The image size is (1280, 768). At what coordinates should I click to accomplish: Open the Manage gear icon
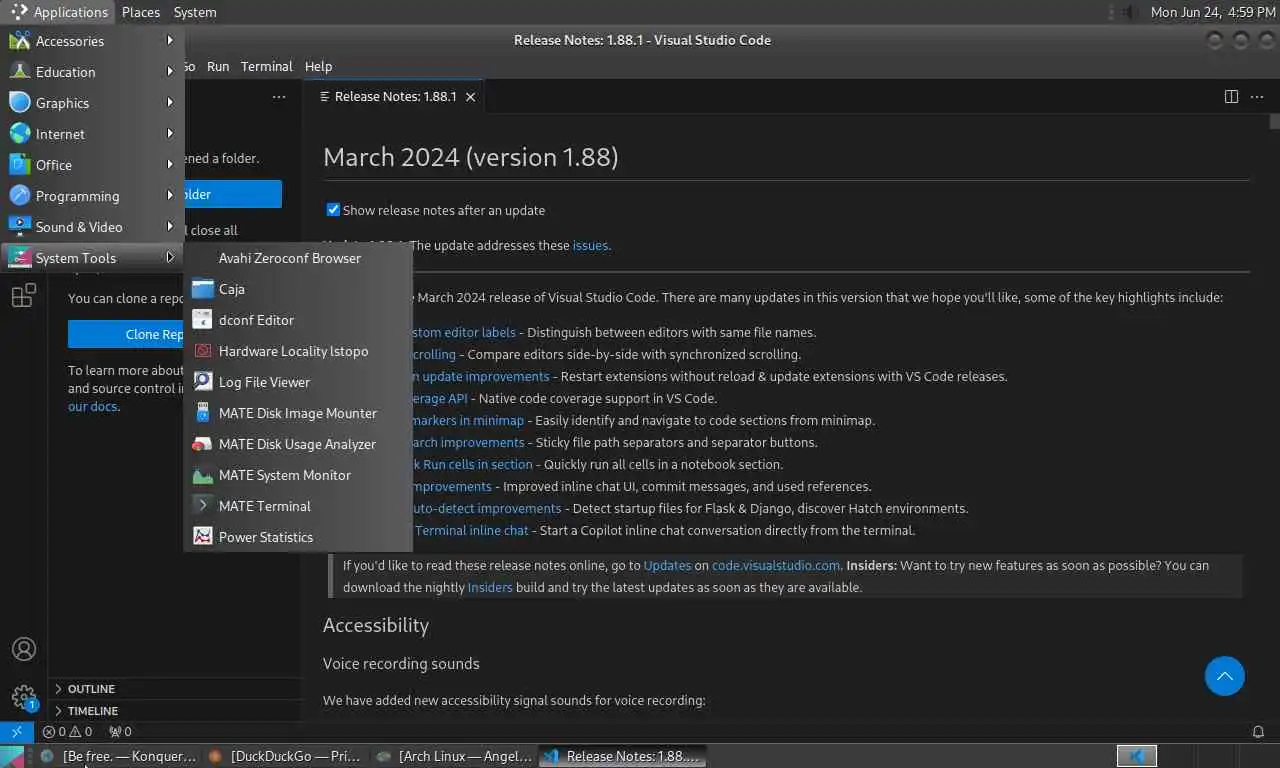(x=24, y=696)
